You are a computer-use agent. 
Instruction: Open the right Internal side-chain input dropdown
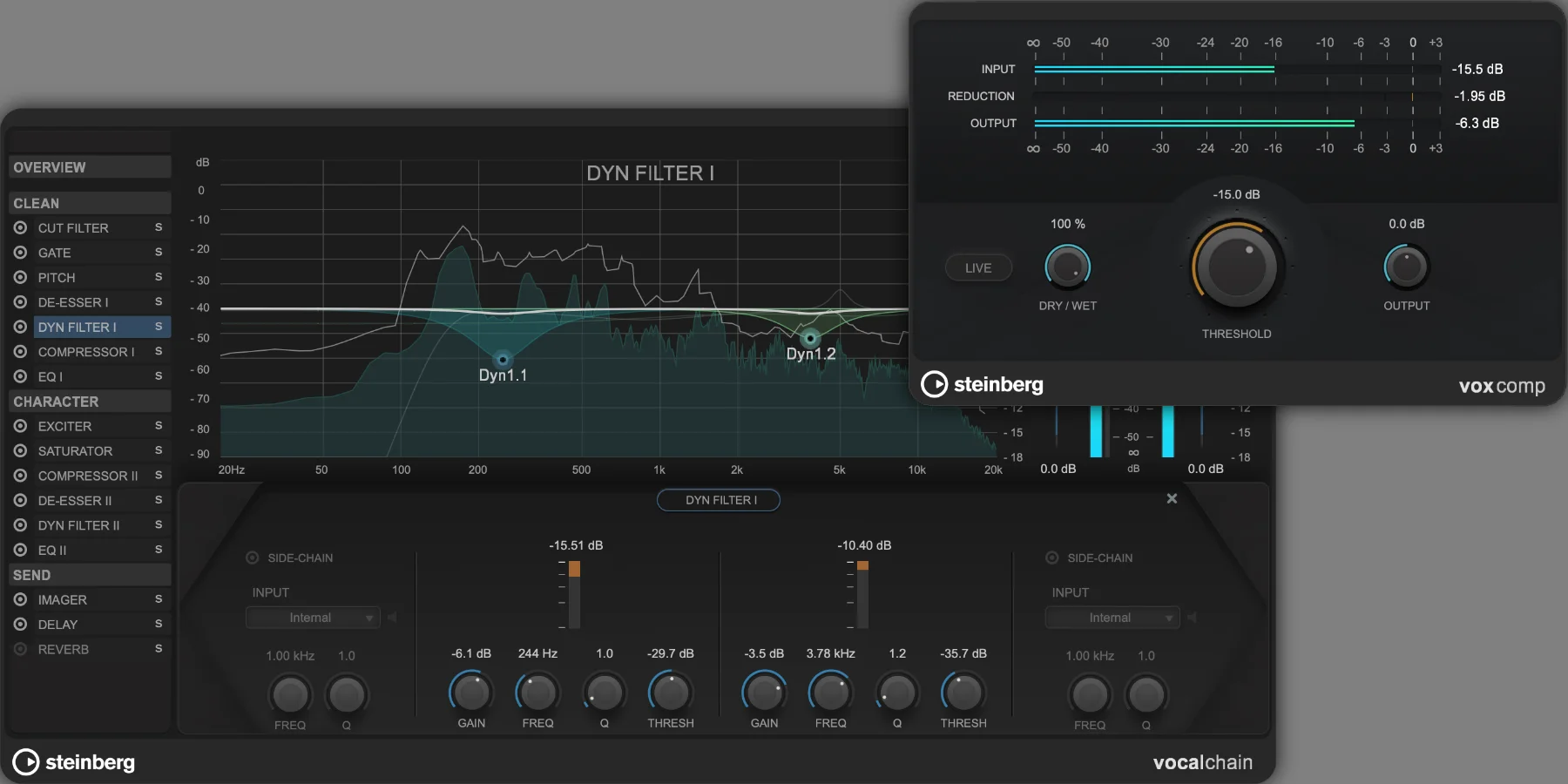coord(1112,617)
